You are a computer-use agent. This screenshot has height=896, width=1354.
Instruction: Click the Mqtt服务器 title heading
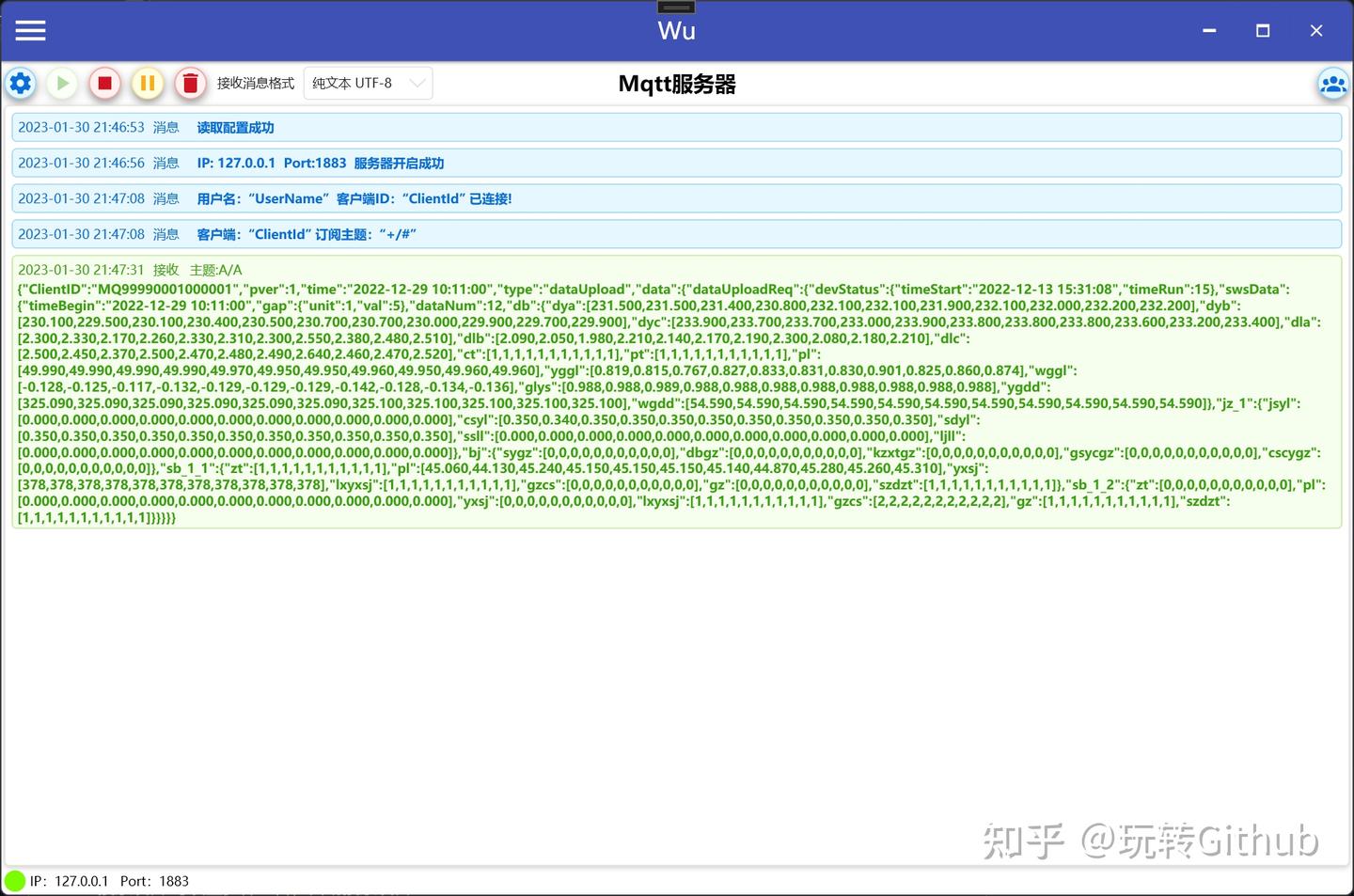tap(676, 84)
